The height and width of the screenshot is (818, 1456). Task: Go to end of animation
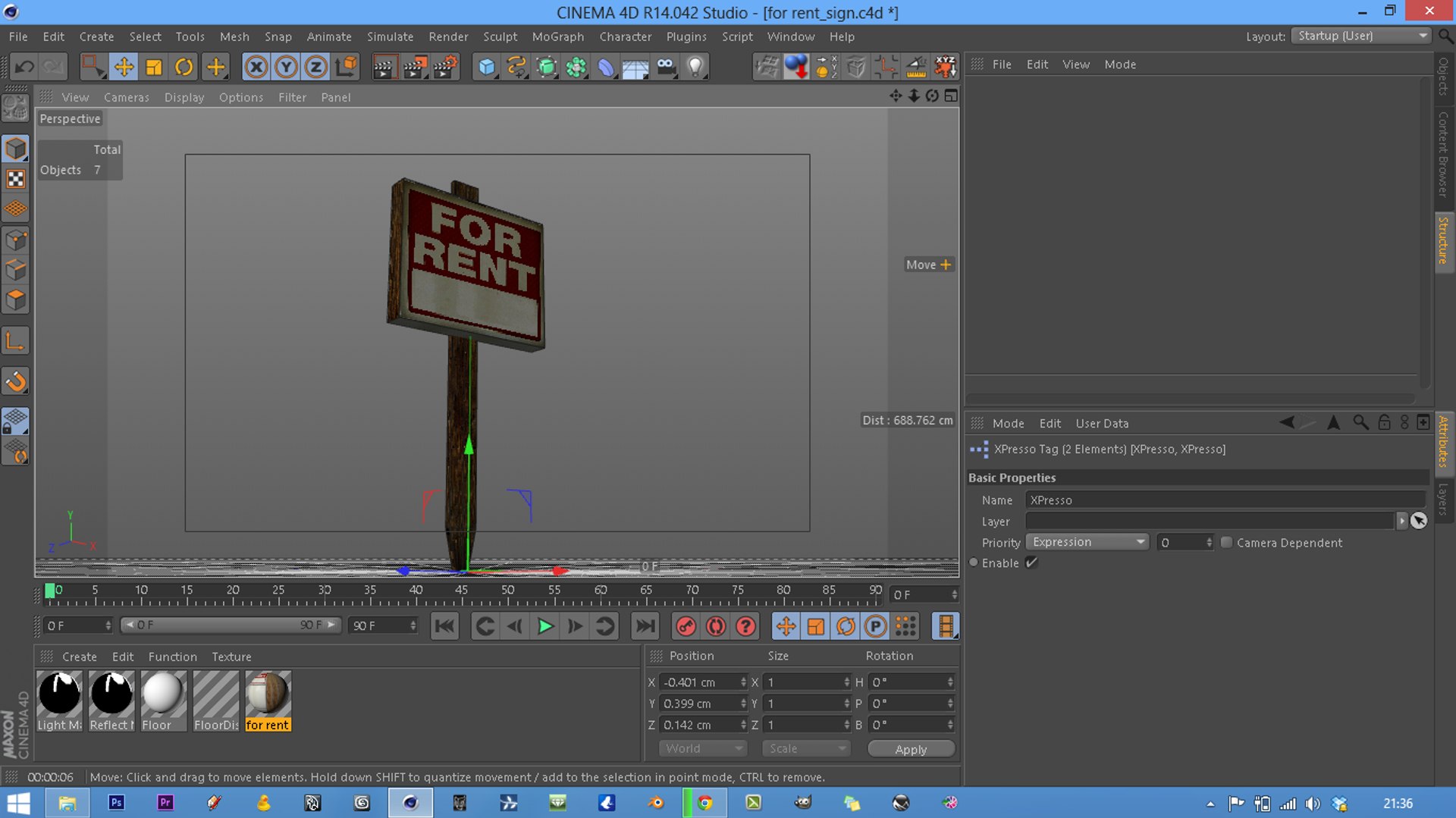pos(645,626)
